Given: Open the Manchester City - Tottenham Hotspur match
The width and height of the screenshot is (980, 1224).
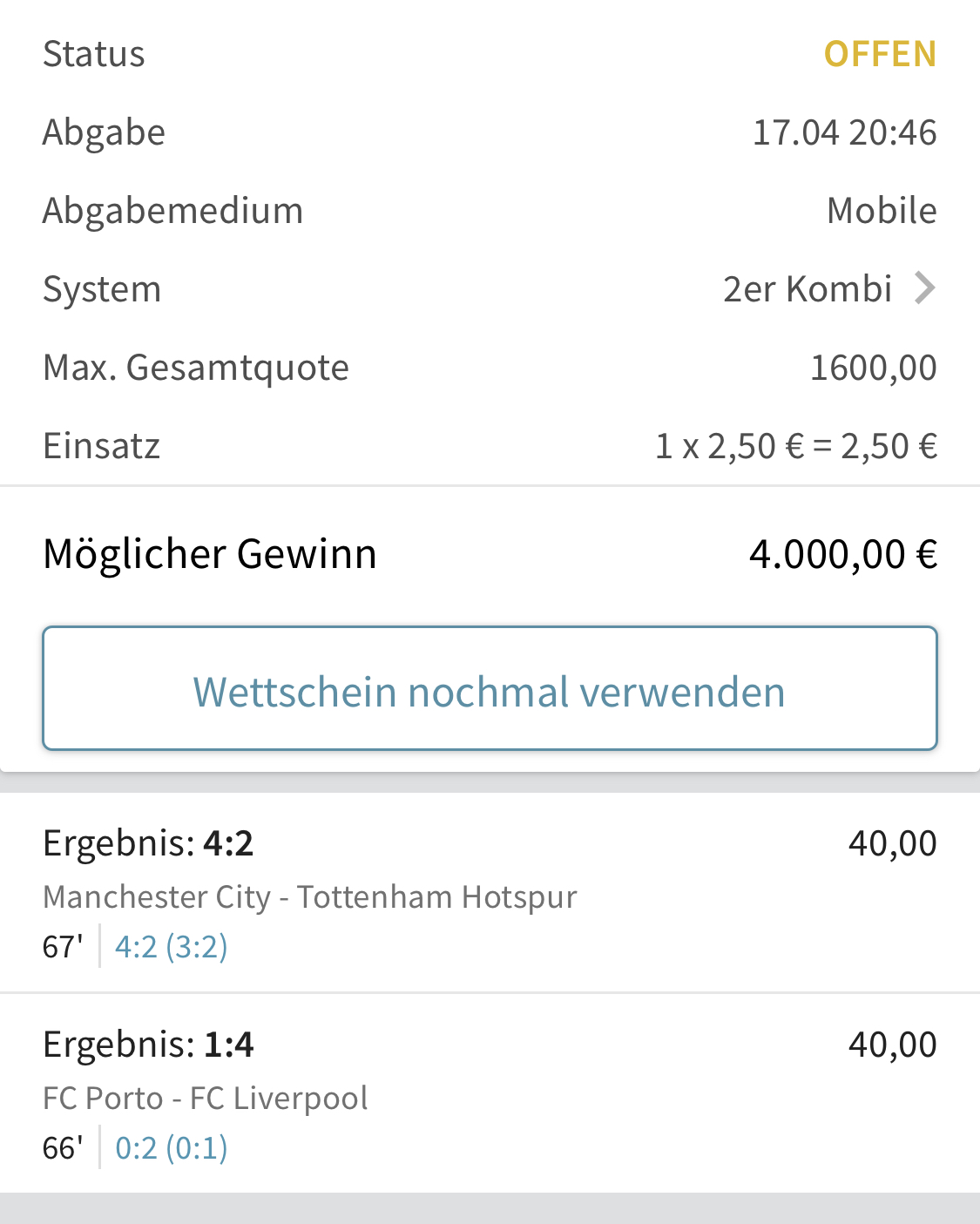Looking at the screenshot, I should (309, 896).
